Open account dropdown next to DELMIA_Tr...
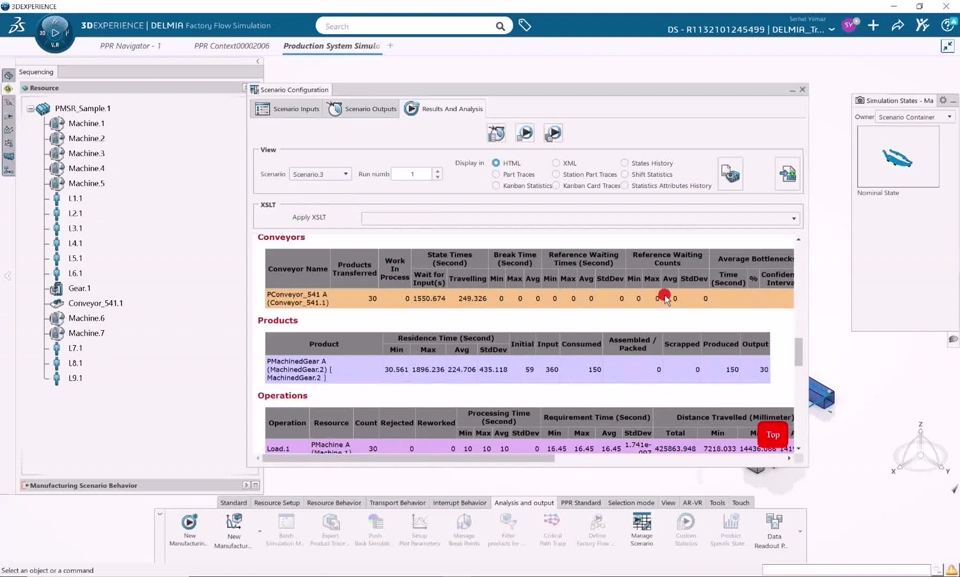This screenshot has height=577, width=960. [x=831, y=29]
